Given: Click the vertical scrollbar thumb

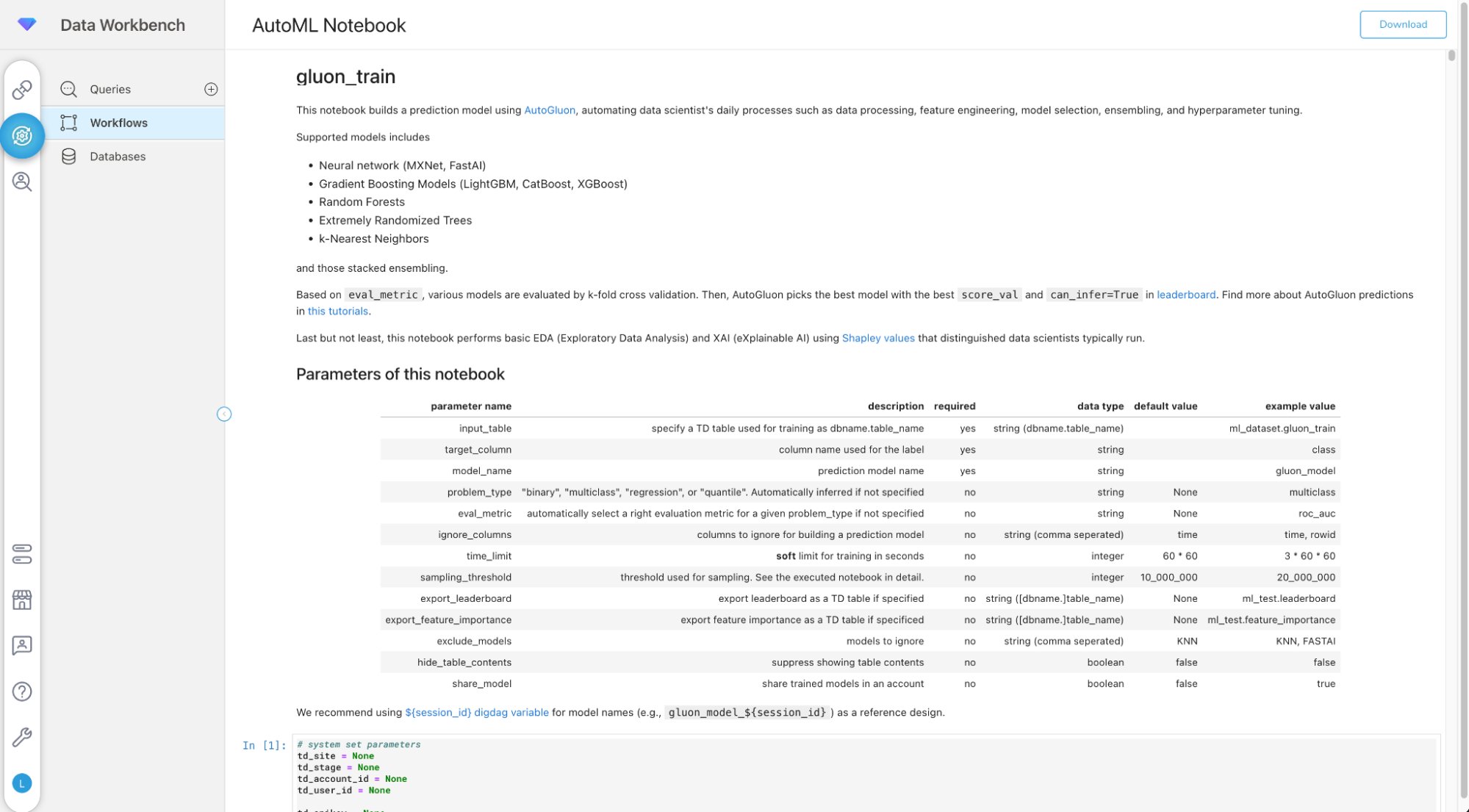Looking at the screenshot, I should tap(1451, 56).
